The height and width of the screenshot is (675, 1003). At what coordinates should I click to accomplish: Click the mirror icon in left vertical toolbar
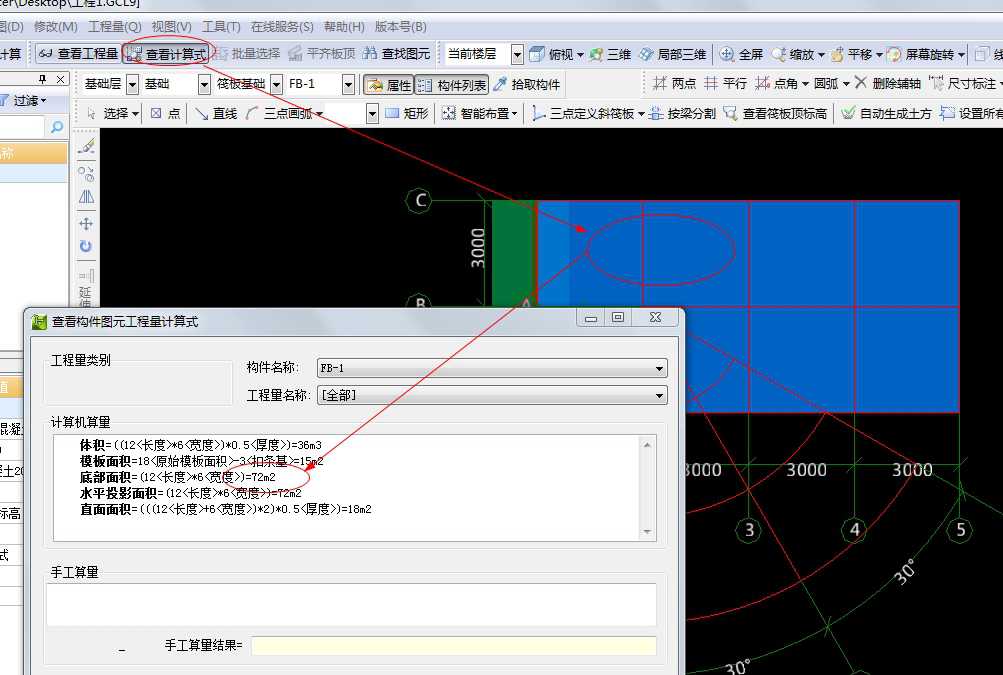pos(86,197)
